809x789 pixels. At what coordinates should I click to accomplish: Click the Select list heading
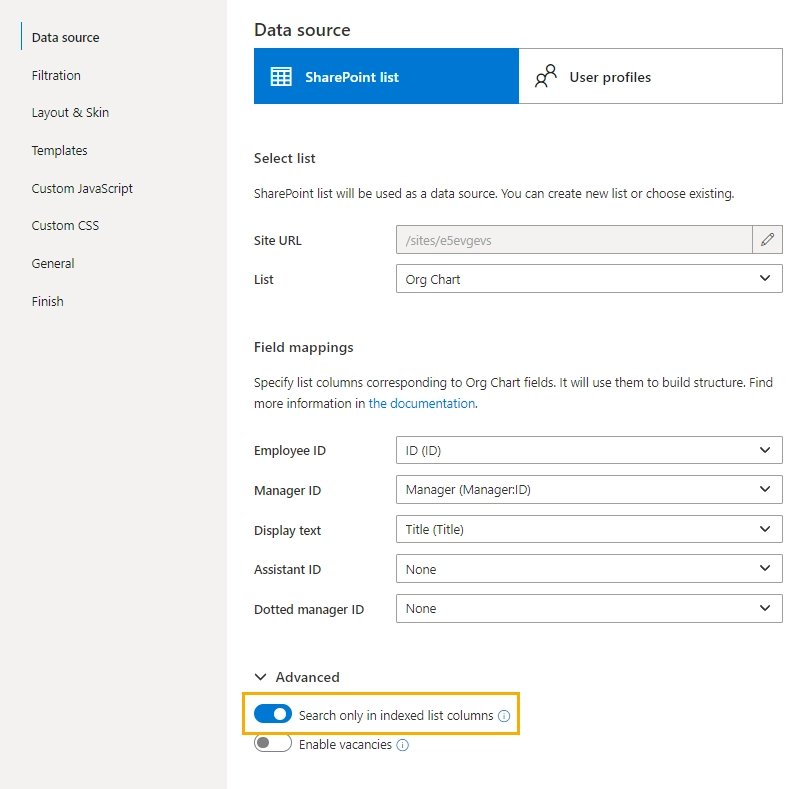(x=284, y=158)
